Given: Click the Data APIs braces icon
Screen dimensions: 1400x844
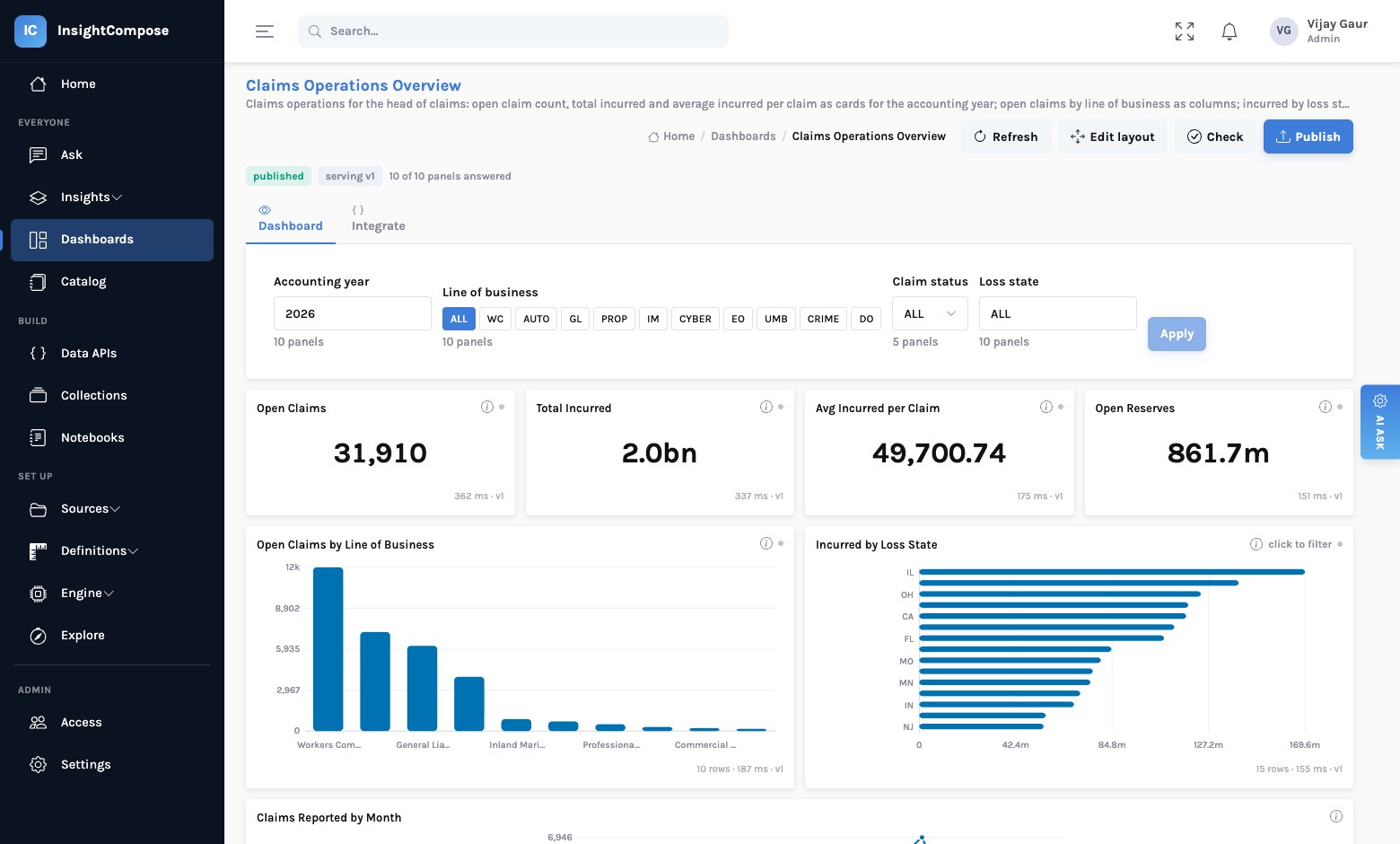Looking at the screenshot, I should (38, 353).
